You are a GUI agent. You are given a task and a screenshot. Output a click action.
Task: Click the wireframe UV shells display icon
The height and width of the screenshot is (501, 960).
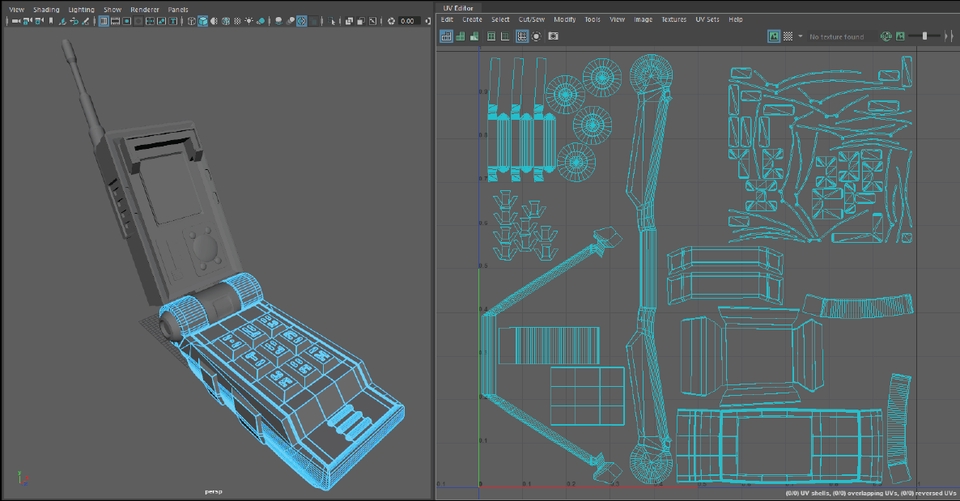point(446,36)
